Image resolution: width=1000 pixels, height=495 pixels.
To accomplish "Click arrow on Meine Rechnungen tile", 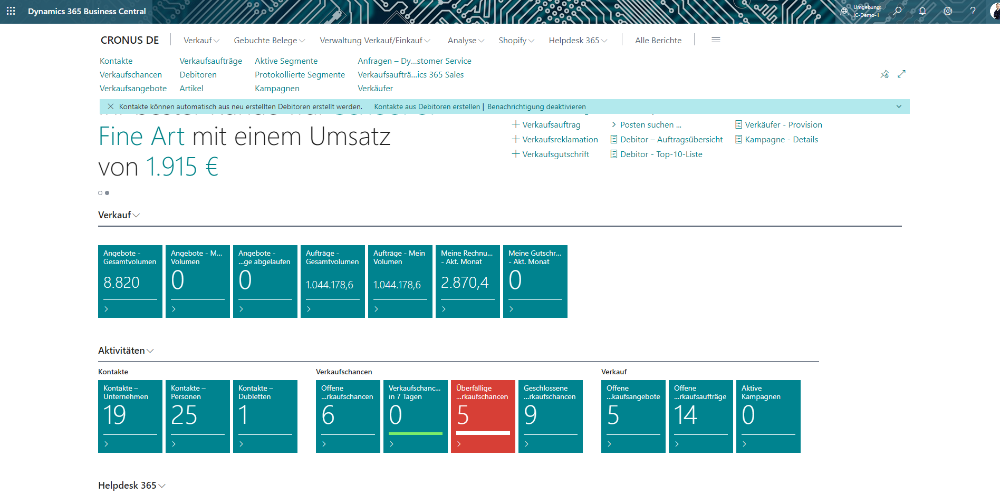I will coord(443,309).
